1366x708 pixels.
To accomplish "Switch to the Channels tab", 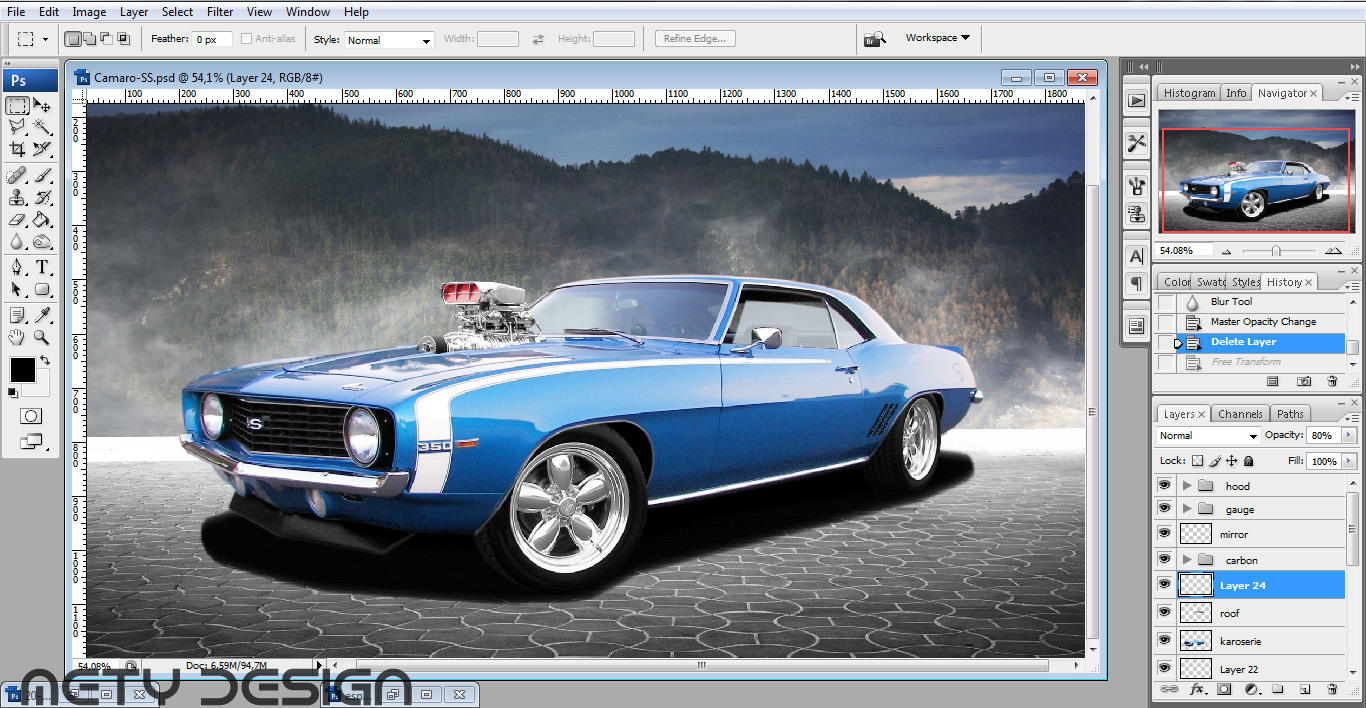I will 1240,414.
